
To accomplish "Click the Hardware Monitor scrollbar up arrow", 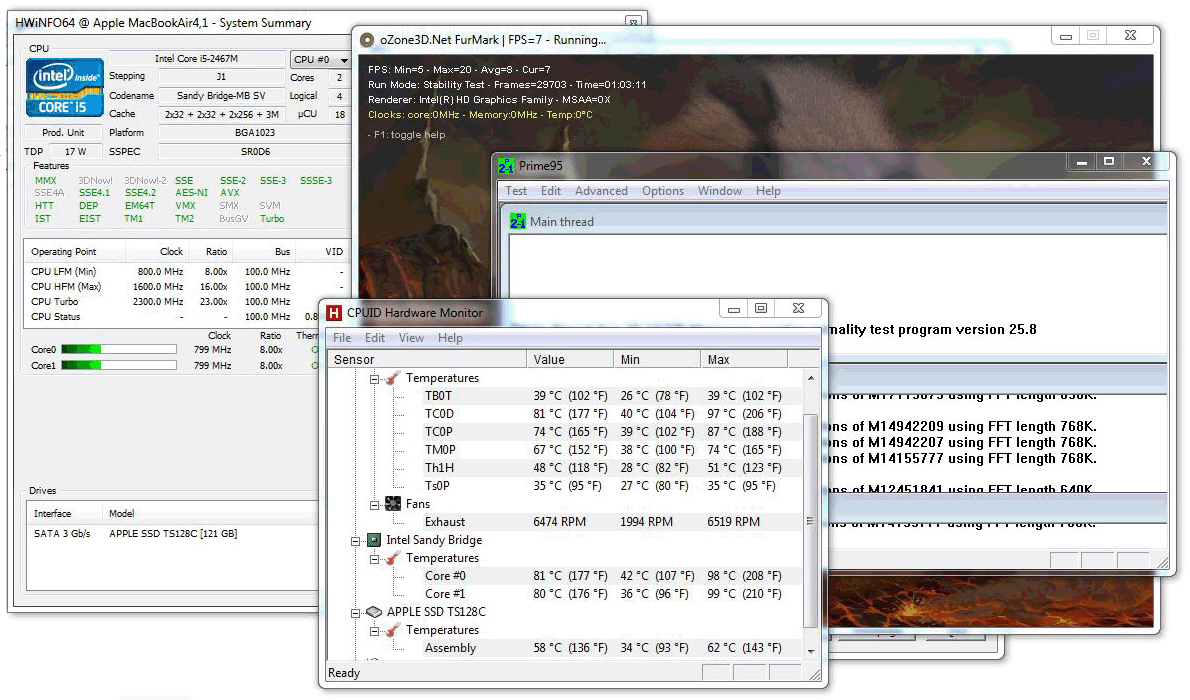I will (811, 378).
